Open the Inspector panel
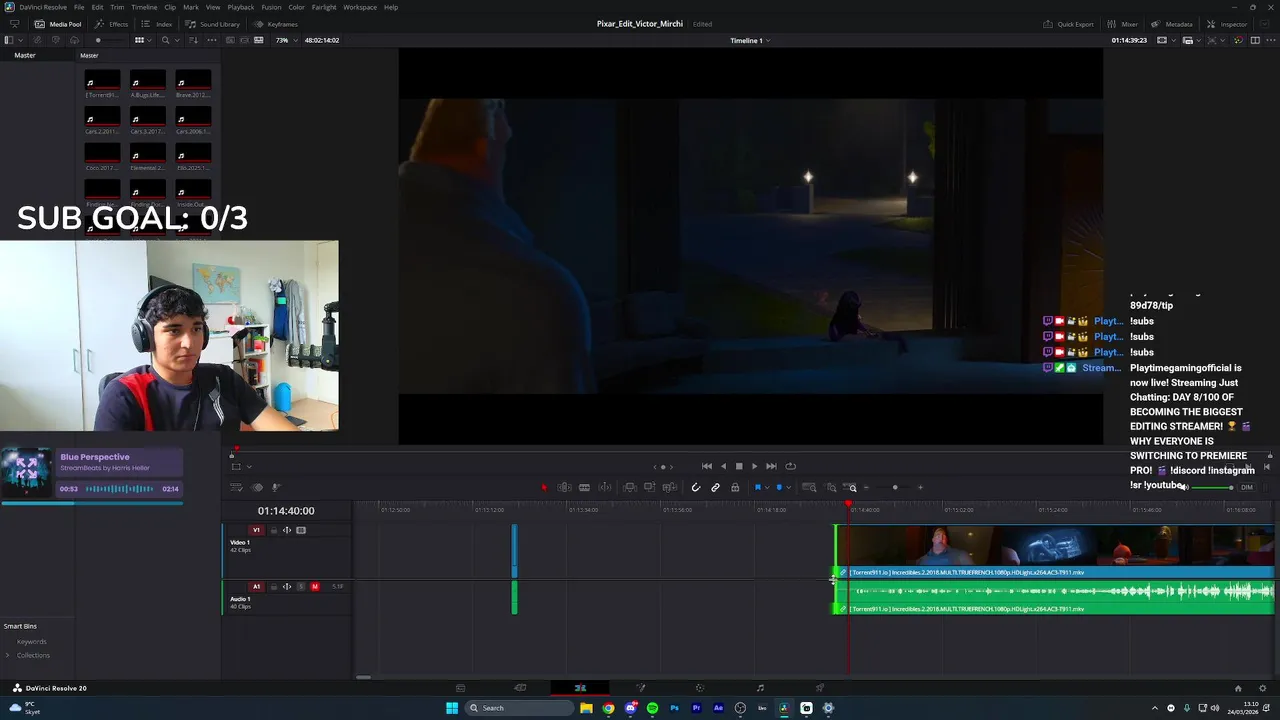Viewport: 1280px width, 720px height. [x=1227, y=24]
